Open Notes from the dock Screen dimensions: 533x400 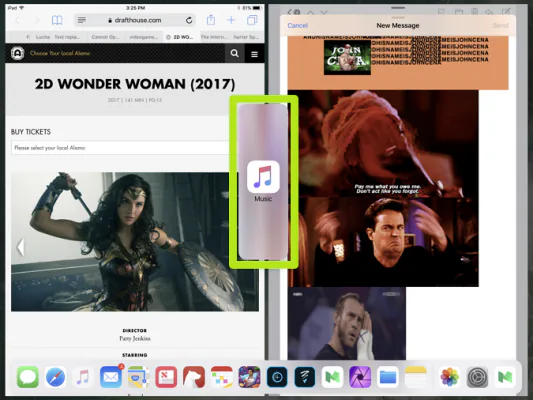tap(415, 377)
